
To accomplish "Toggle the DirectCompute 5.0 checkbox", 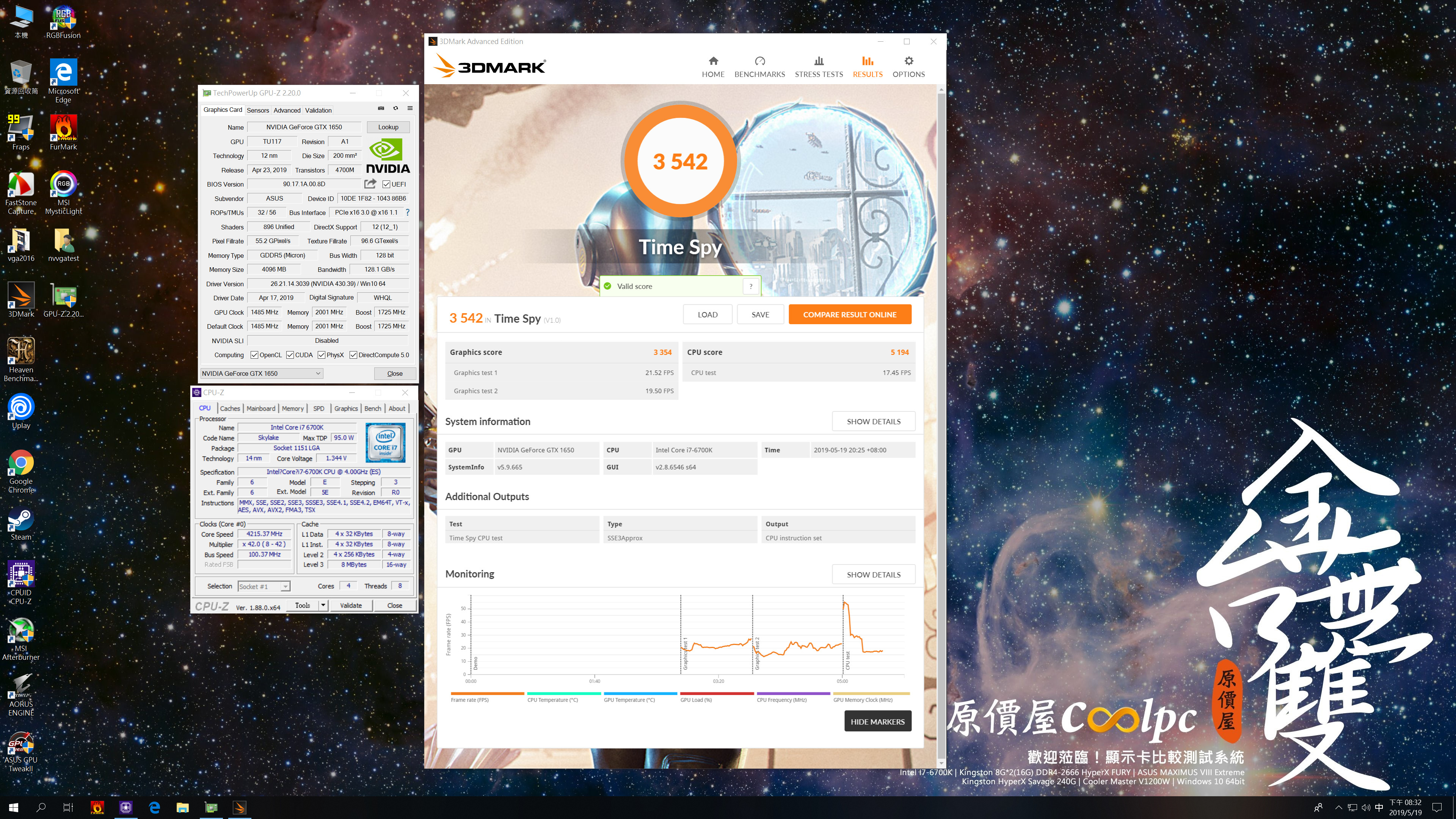I will point(353,355).
